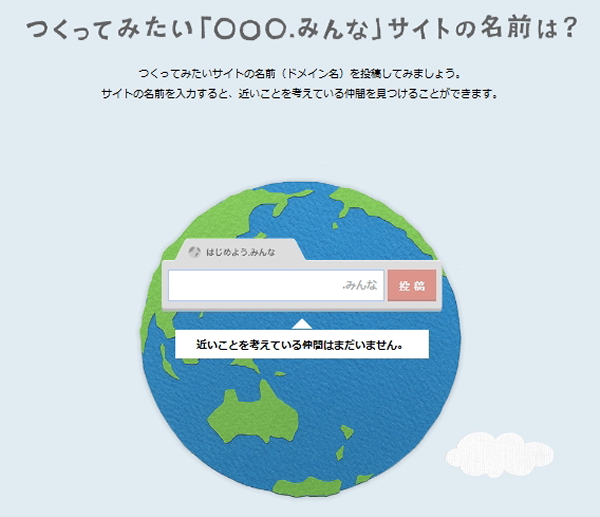The image size is (600, 517).
Task: Click the white tooltip pointer triangle
Action: [300, 324]
